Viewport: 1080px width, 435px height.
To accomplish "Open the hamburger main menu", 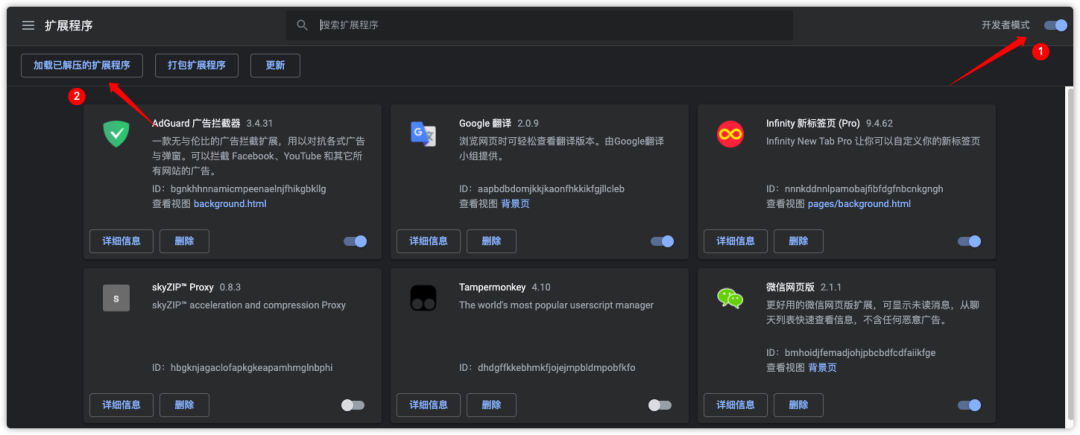I will 28,25.
